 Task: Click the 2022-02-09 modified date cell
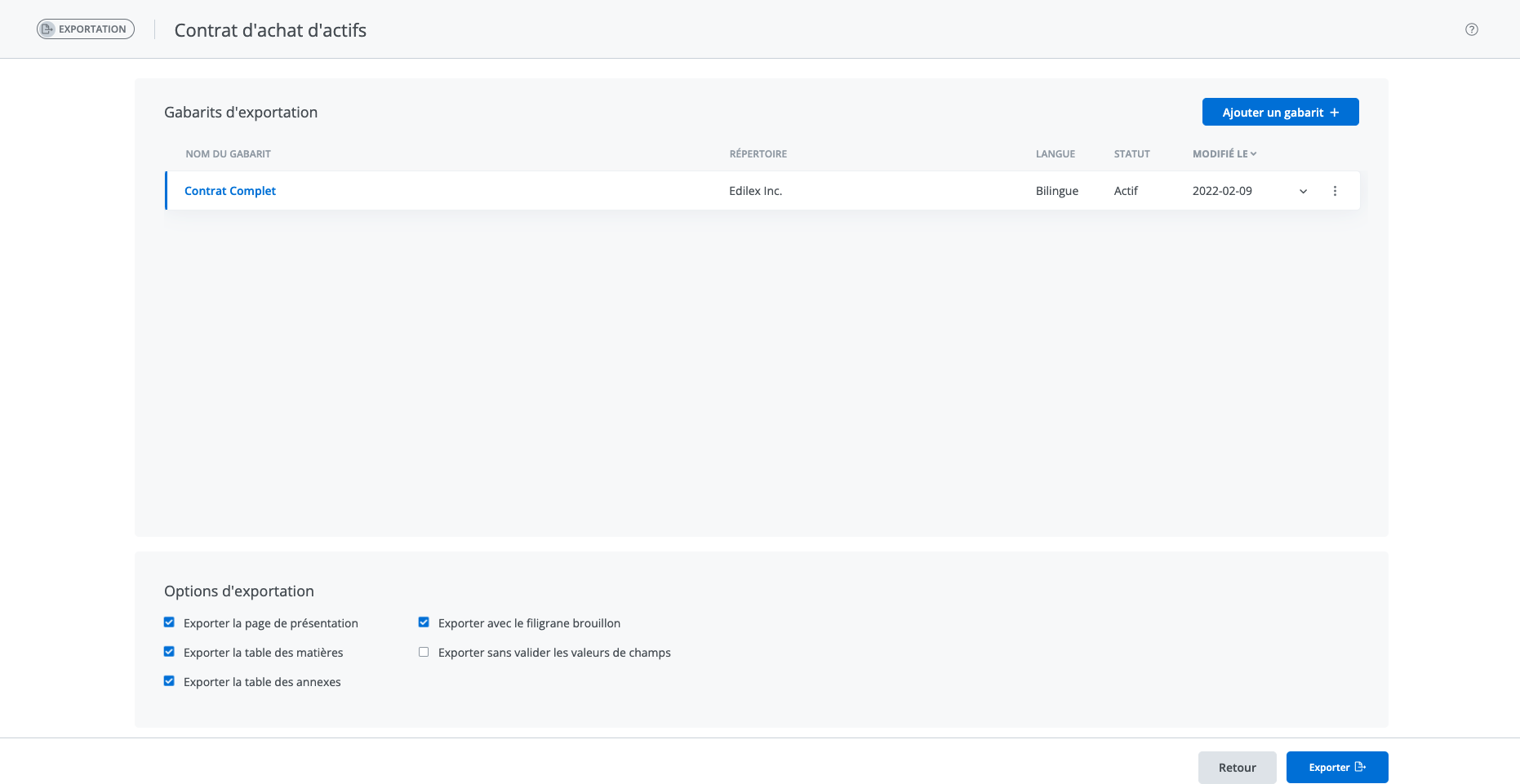(x=1221, y=191)
